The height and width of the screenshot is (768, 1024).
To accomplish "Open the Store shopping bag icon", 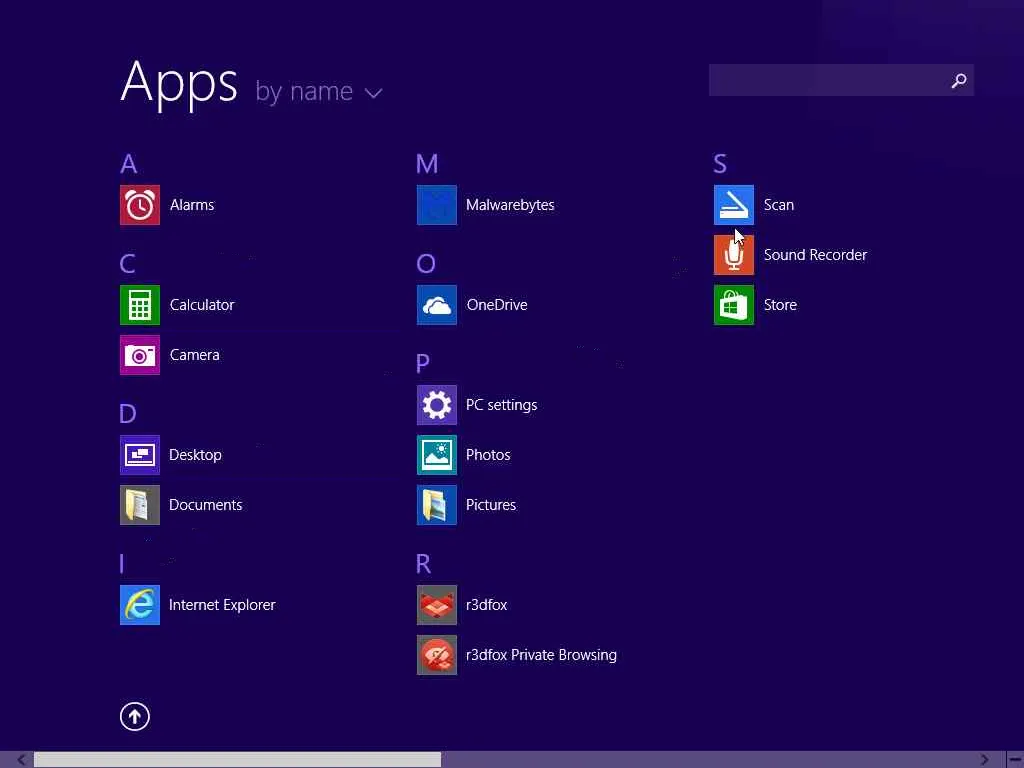I will [x=734, y=305].
